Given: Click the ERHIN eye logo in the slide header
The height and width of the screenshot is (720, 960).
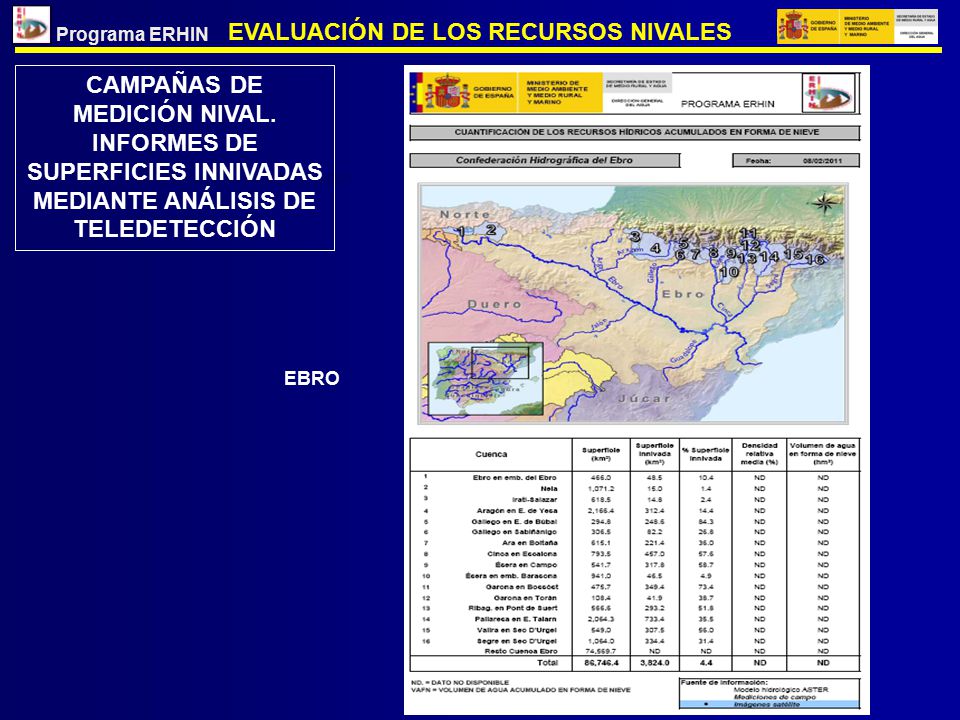Looking at the screenshot, I should [x=31, y=25].
